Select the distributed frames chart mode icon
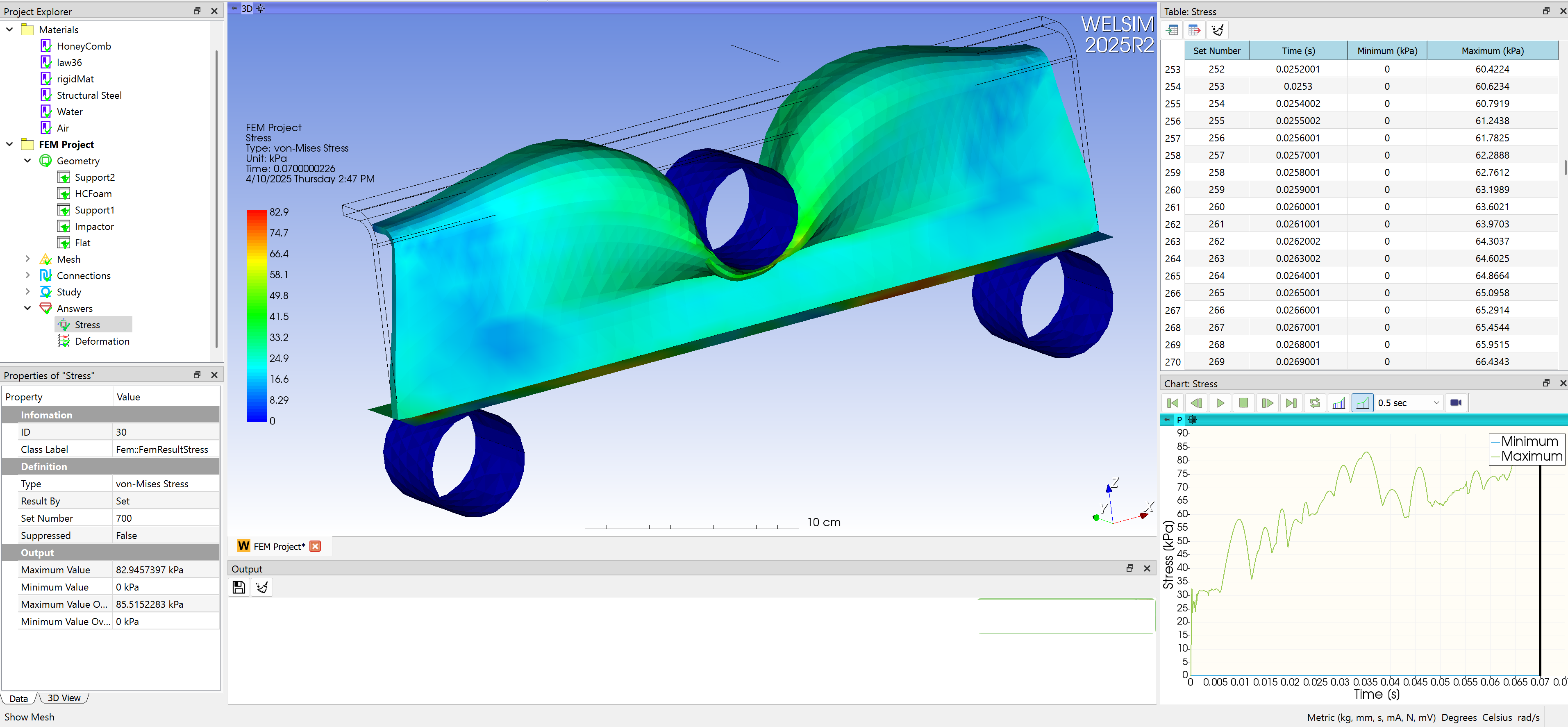This screenshot has height=727, width=1568. pos(1338,402)
